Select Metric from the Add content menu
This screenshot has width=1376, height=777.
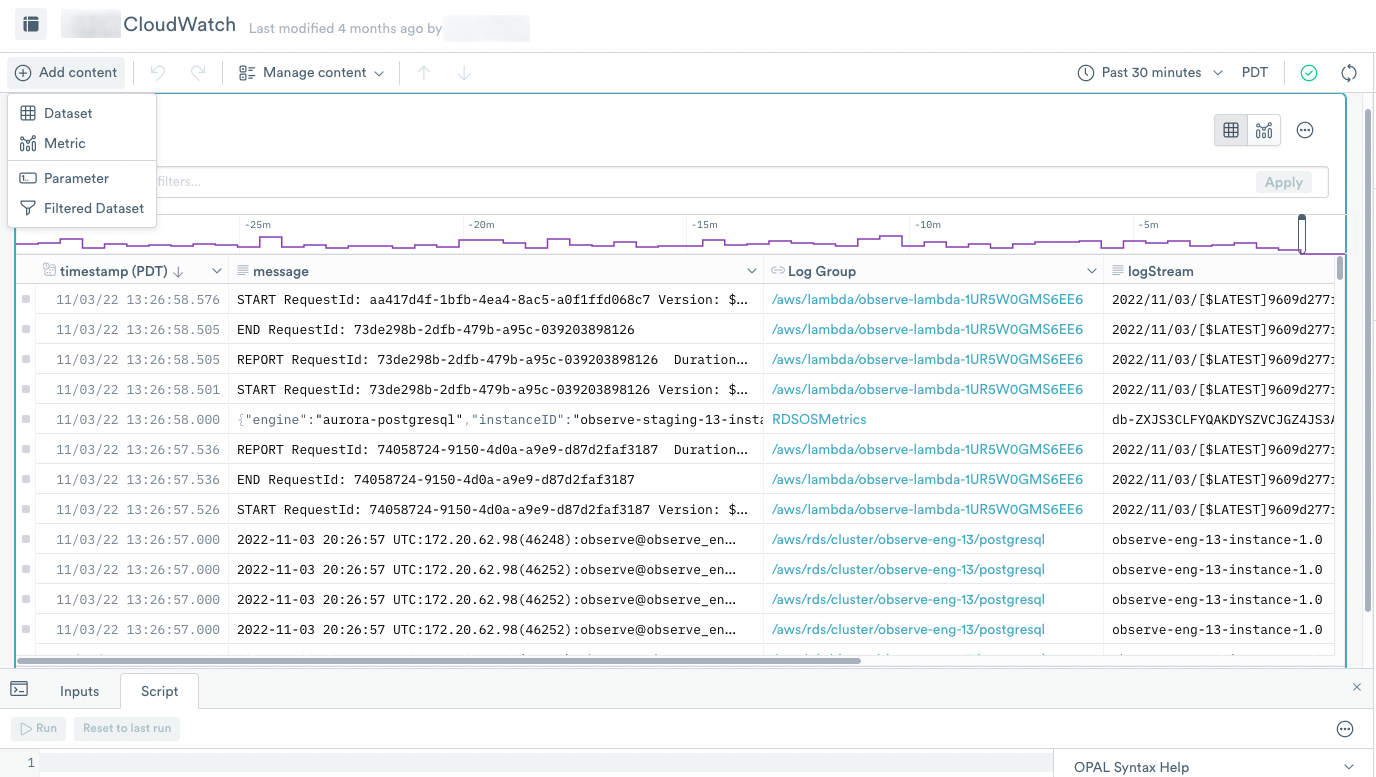(82, 144)
